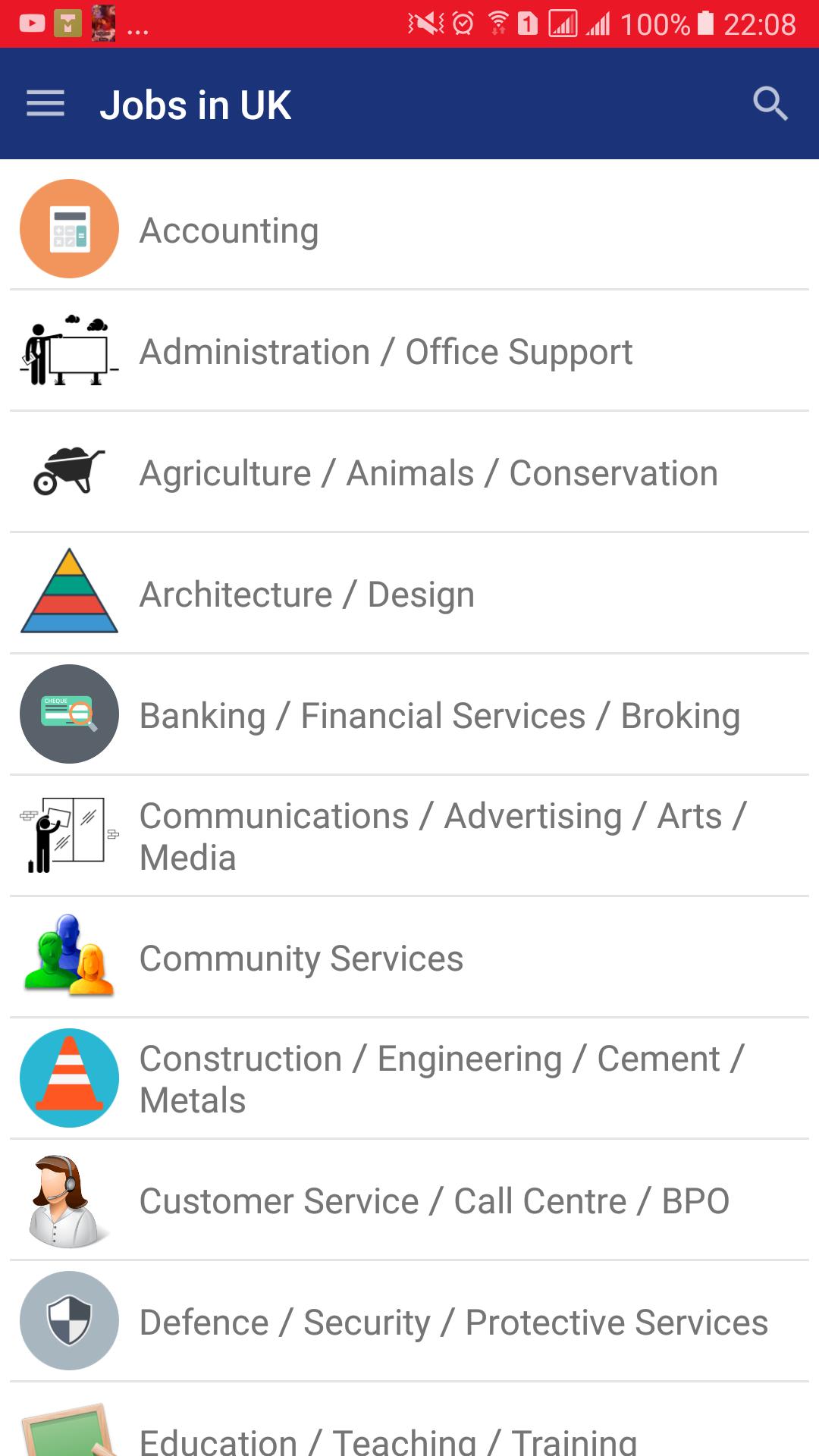Select the shield Defence icon
Image resolution: width=819 pixels, height=1456 pixels.
(69, 1320)
